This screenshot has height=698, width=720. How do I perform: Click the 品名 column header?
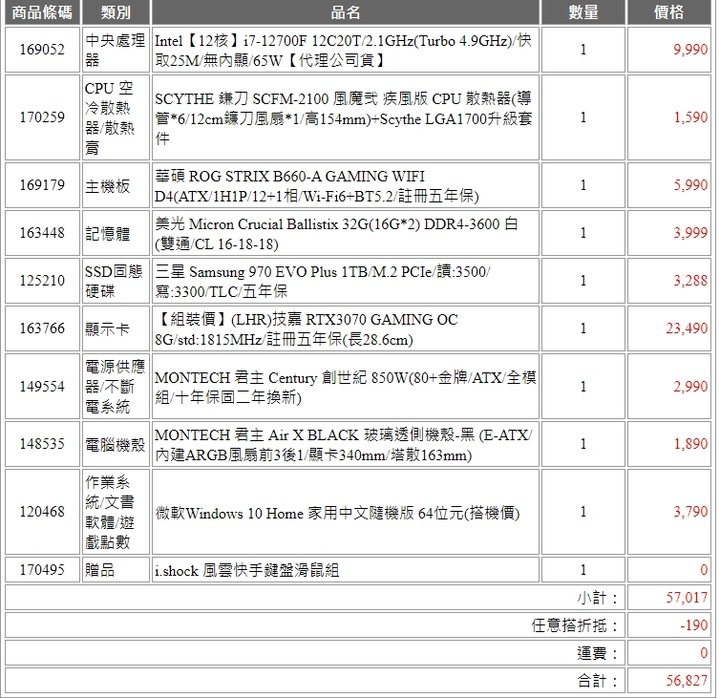(345, 12)
